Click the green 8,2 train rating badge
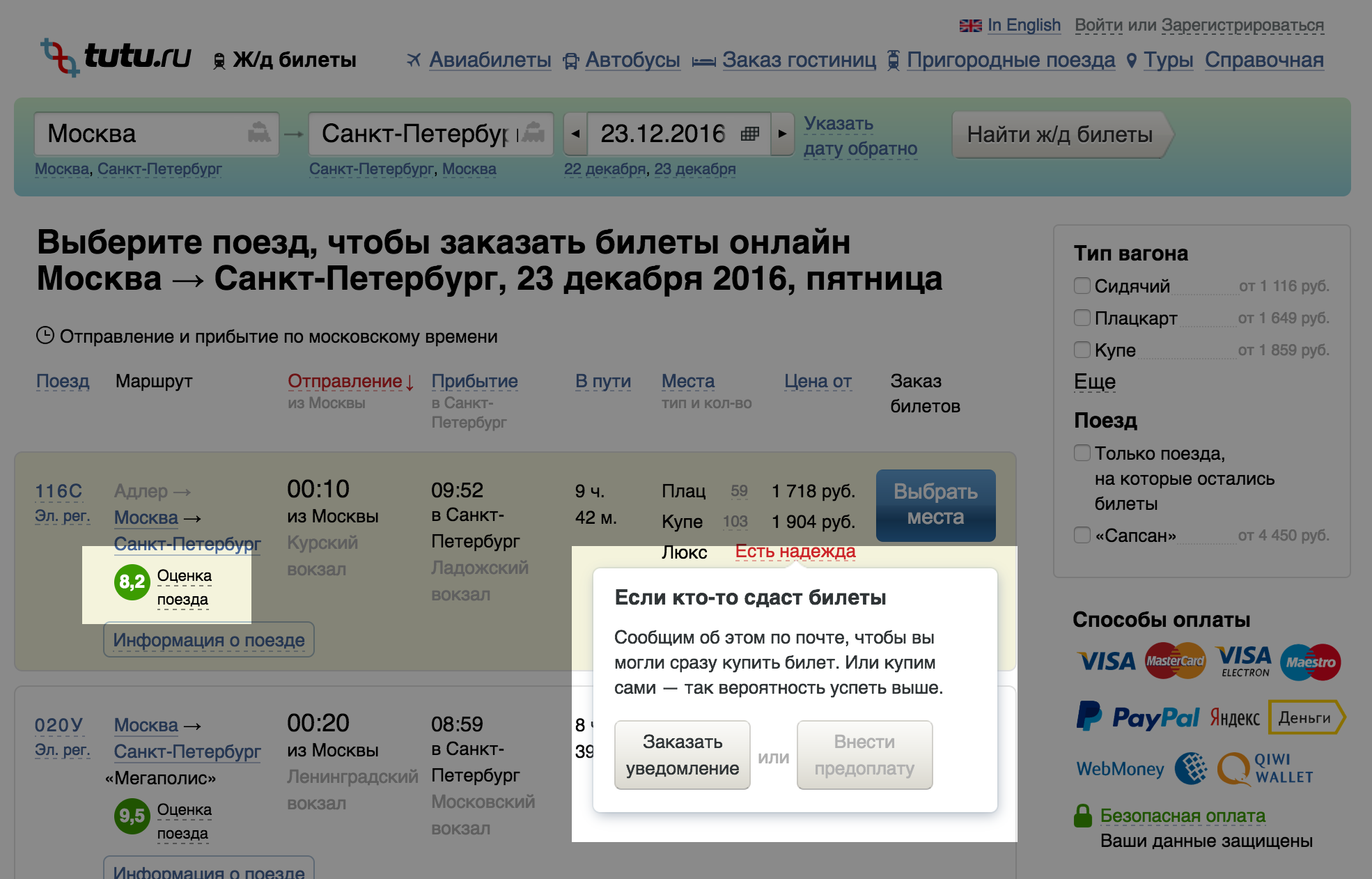The width and height of the screenshot is (1372, 879). pos(132,582)
